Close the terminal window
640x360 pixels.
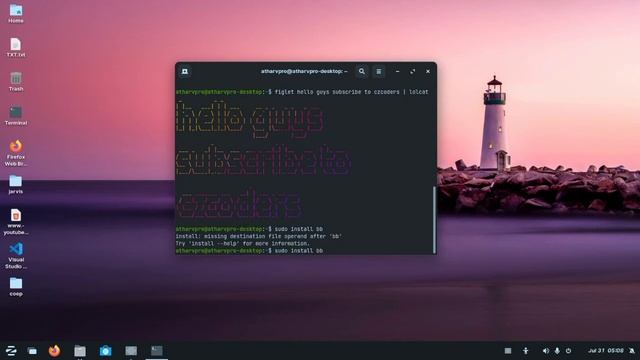click(428, 71)
